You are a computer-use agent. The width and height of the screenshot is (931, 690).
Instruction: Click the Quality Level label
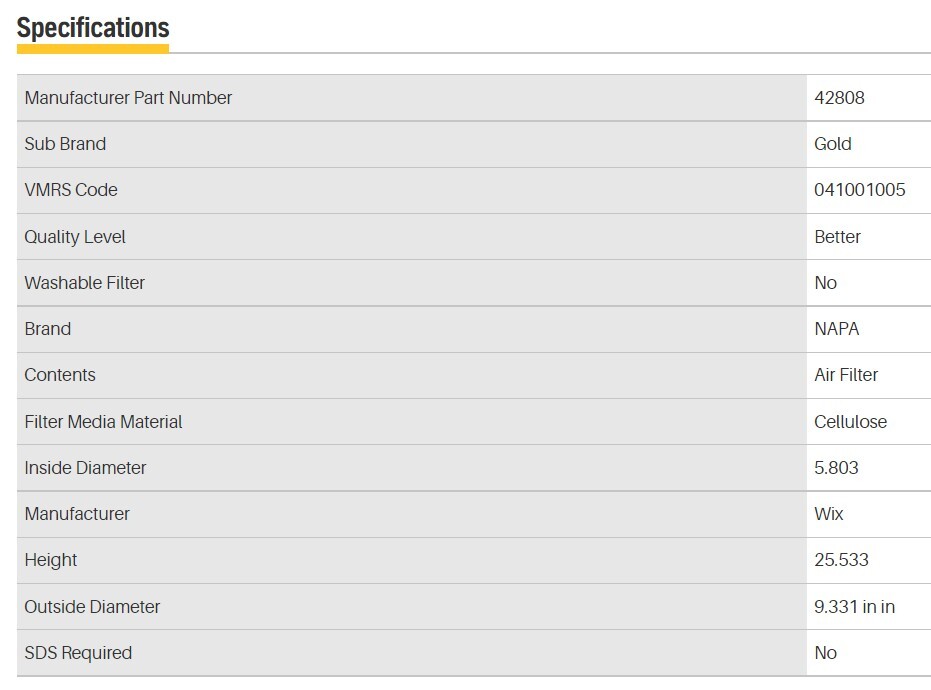75,237
